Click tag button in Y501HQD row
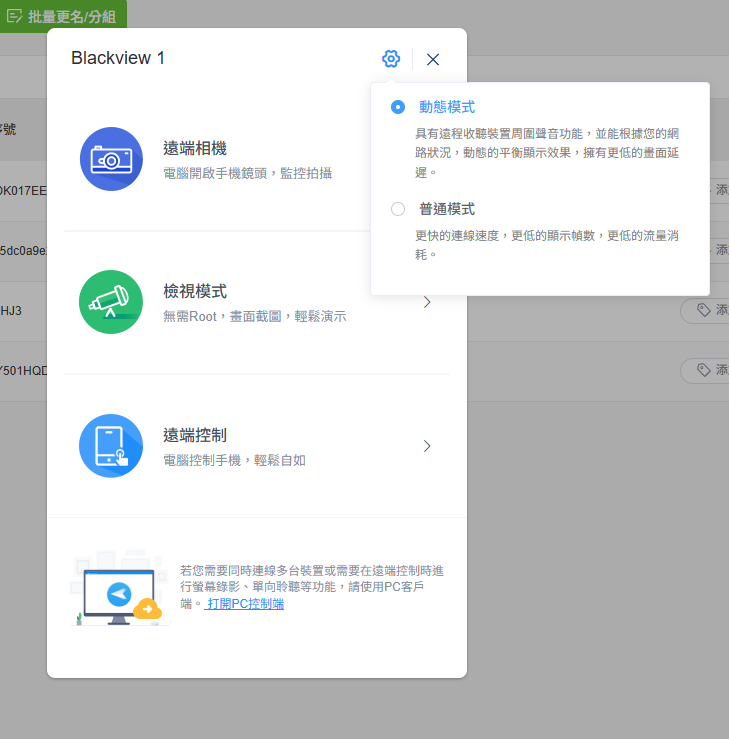 point(705,370)
